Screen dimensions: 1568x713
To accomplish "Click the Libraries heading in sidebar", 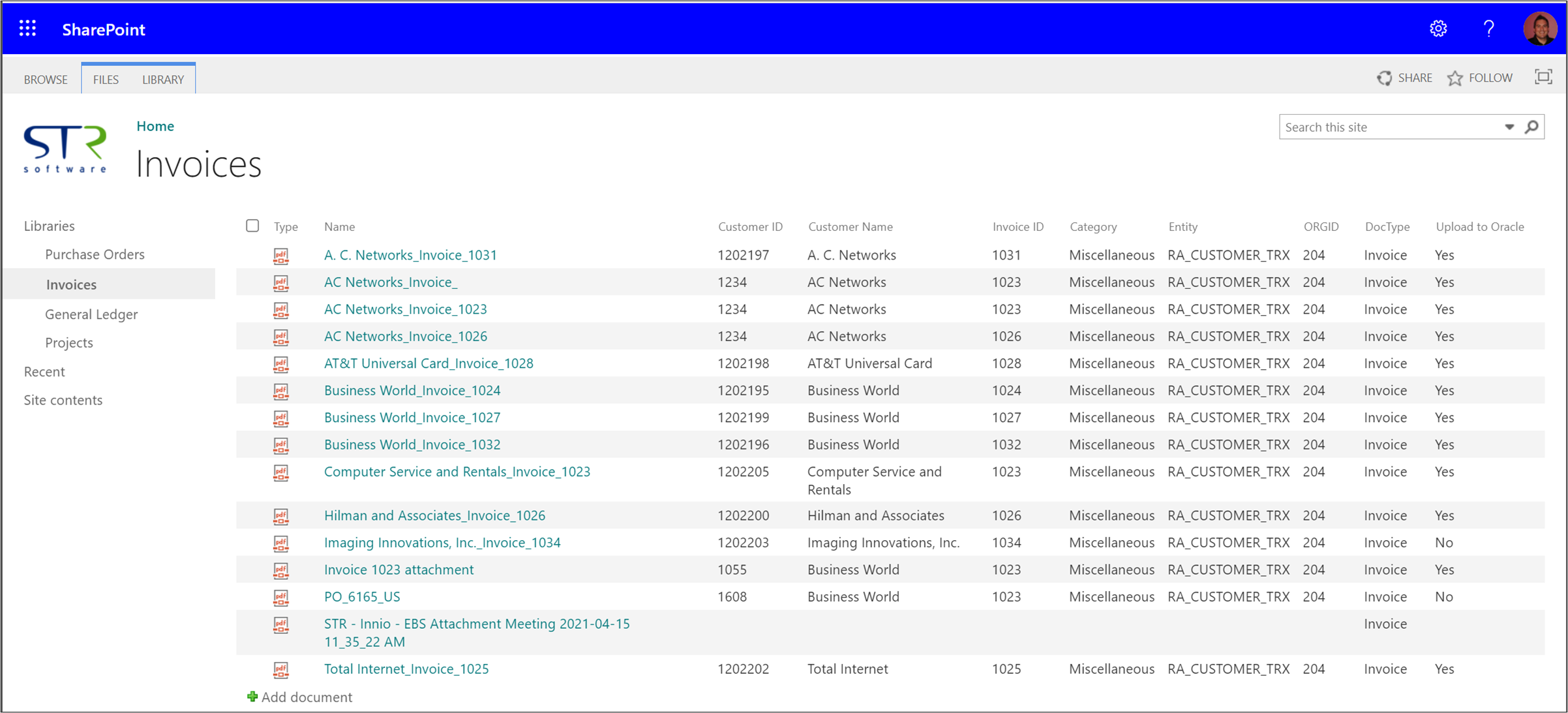I will point(50,226).
